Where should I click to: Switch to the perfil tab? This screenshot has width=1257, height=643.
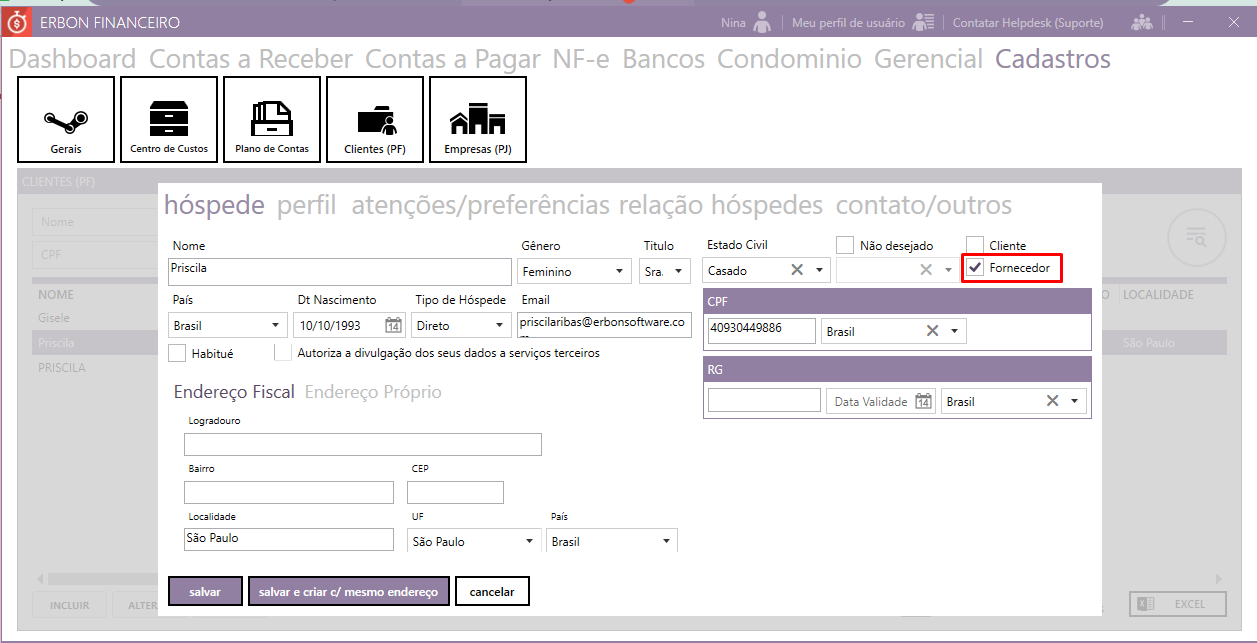(307, 206)
